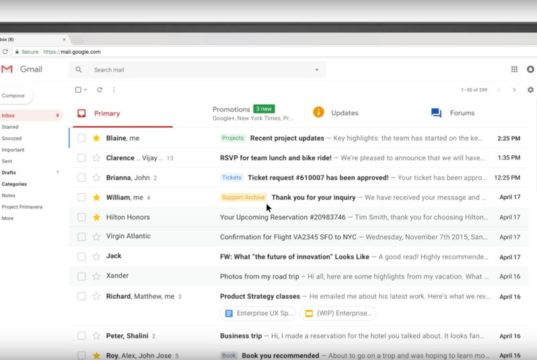
Task: Open (WIP) Enterprise... attachment chip
Action: tap(339, 313)
